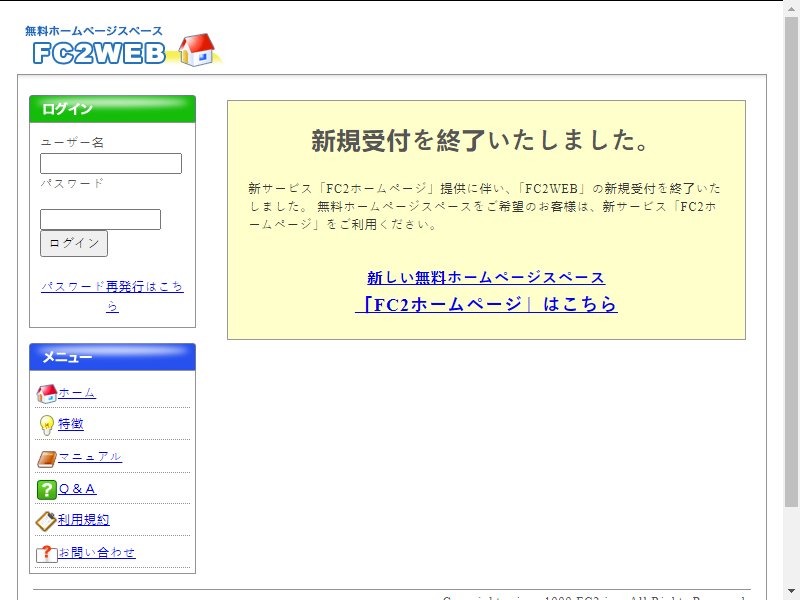Open the 特徴 features link
Image resolution: width=800 pixels, height=600 pixels.
(x=70, y=424)
